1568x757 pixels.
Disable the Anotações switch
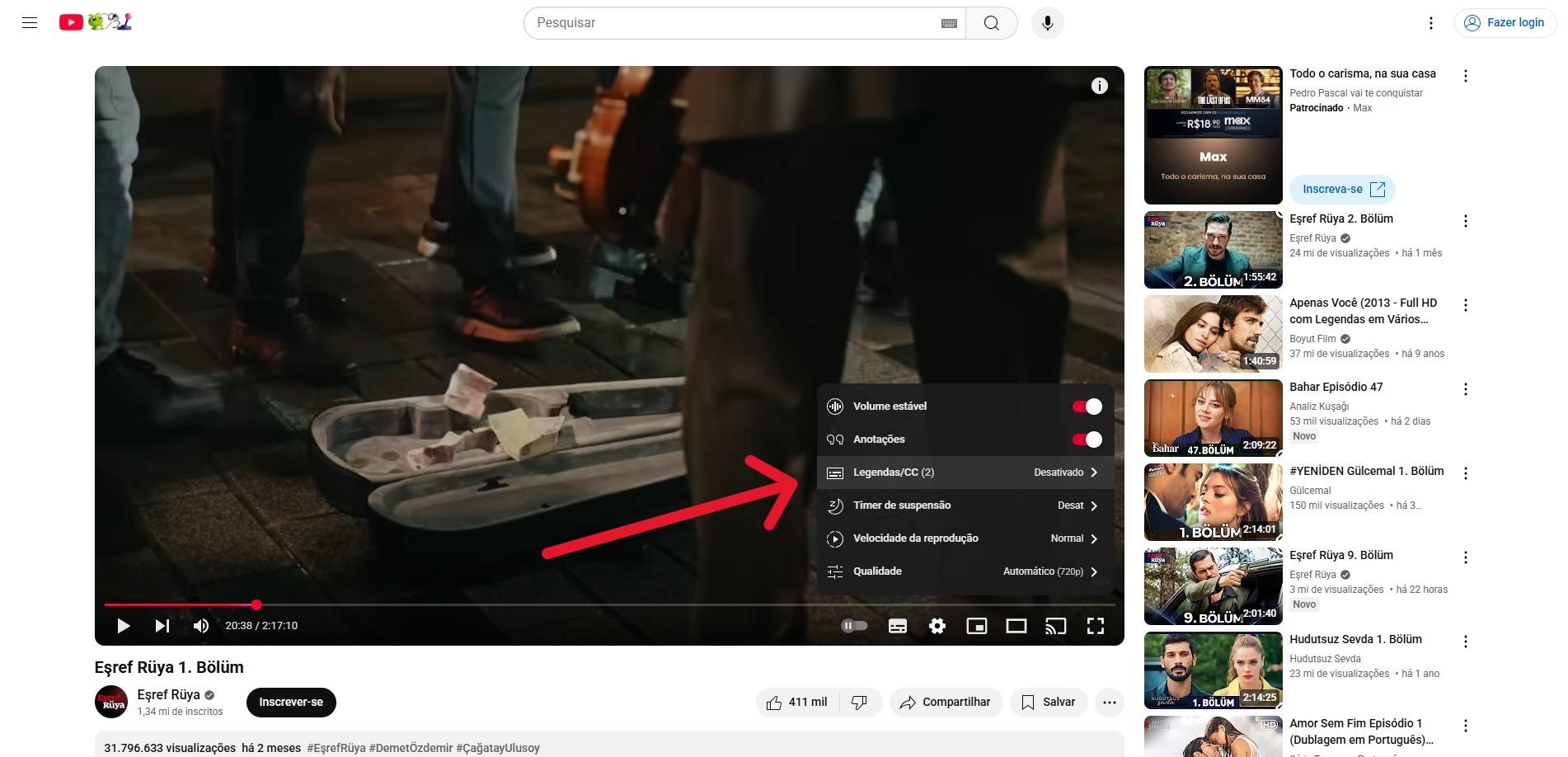click(x=1087, y=440)
